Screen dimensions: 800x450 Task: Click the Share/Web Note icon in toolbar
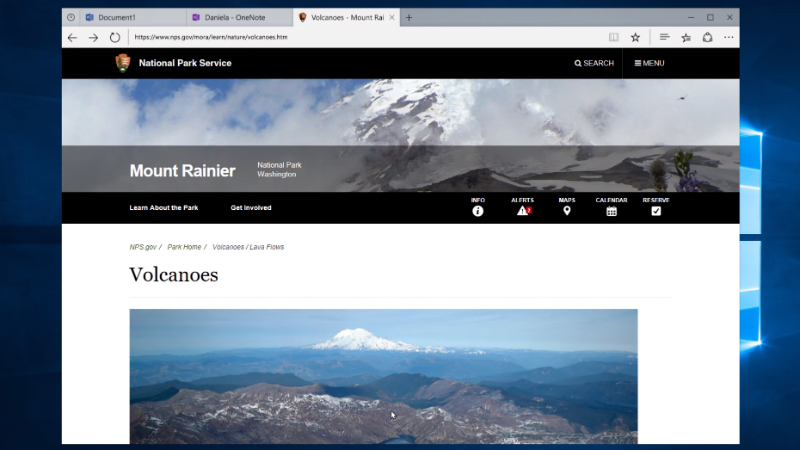pyautogui.click(x=708, y=37)
